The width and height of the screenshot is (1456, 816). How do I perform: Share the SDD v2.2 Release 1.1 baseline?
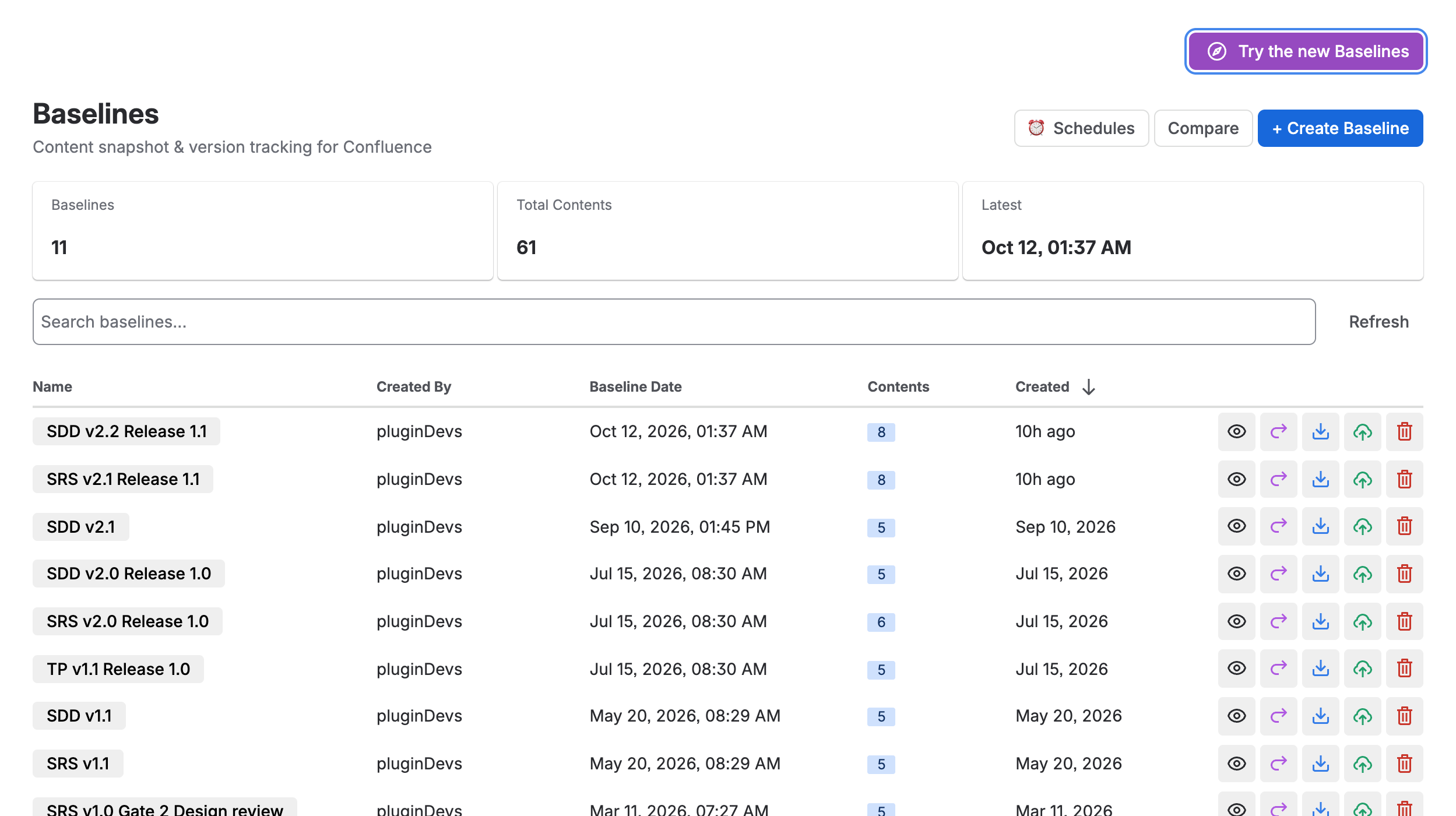click(x=1278, y=432)
